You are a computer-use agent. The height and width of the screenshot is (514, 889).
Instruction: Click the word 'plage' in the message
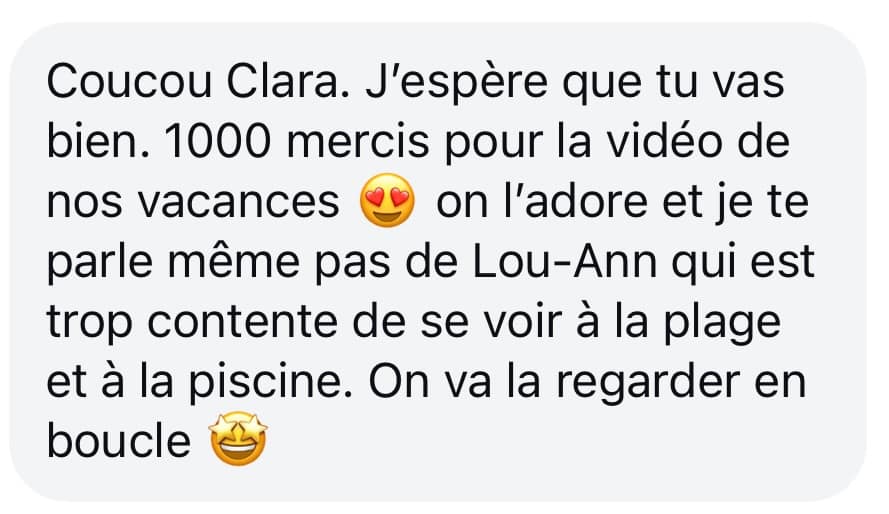(722, 323)
